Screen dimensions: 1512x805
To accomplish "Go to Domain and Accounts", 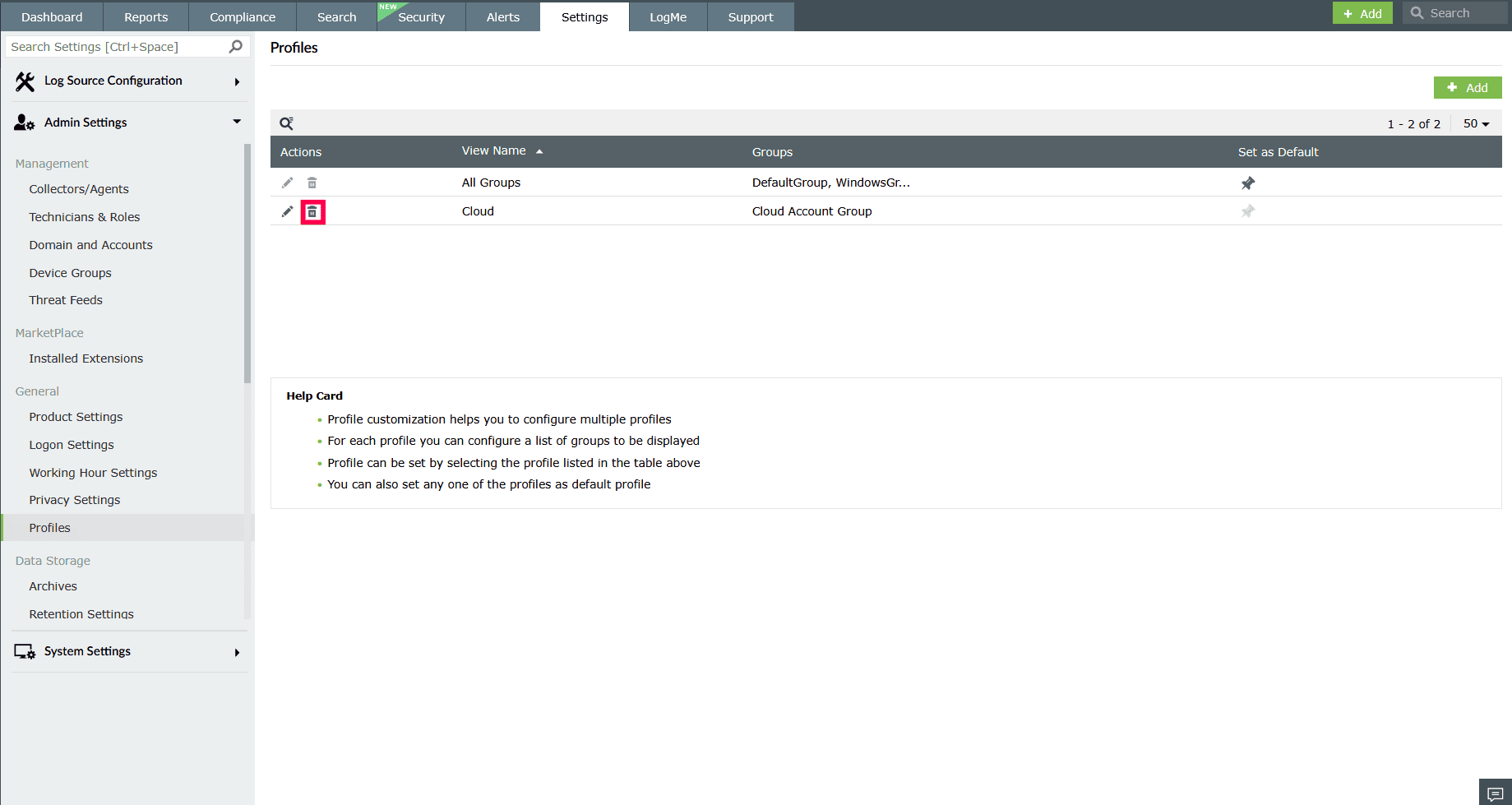I will [91, 245].
